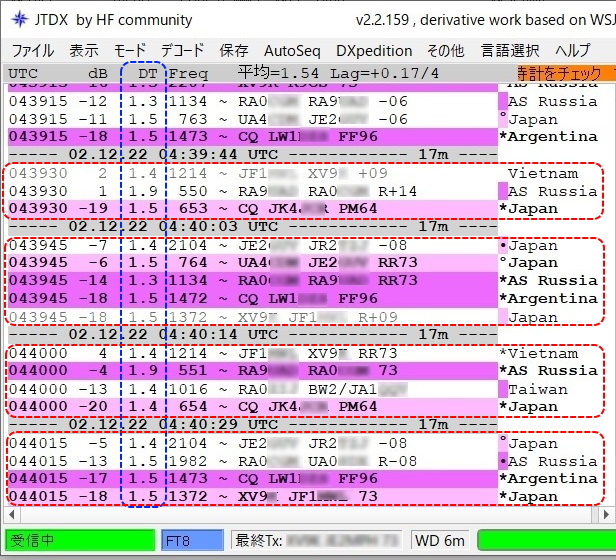This screenshot has width=616, height=560.
Task: Click the pink swatch beside 043930 AS Russia
Action: pos(503,191)
